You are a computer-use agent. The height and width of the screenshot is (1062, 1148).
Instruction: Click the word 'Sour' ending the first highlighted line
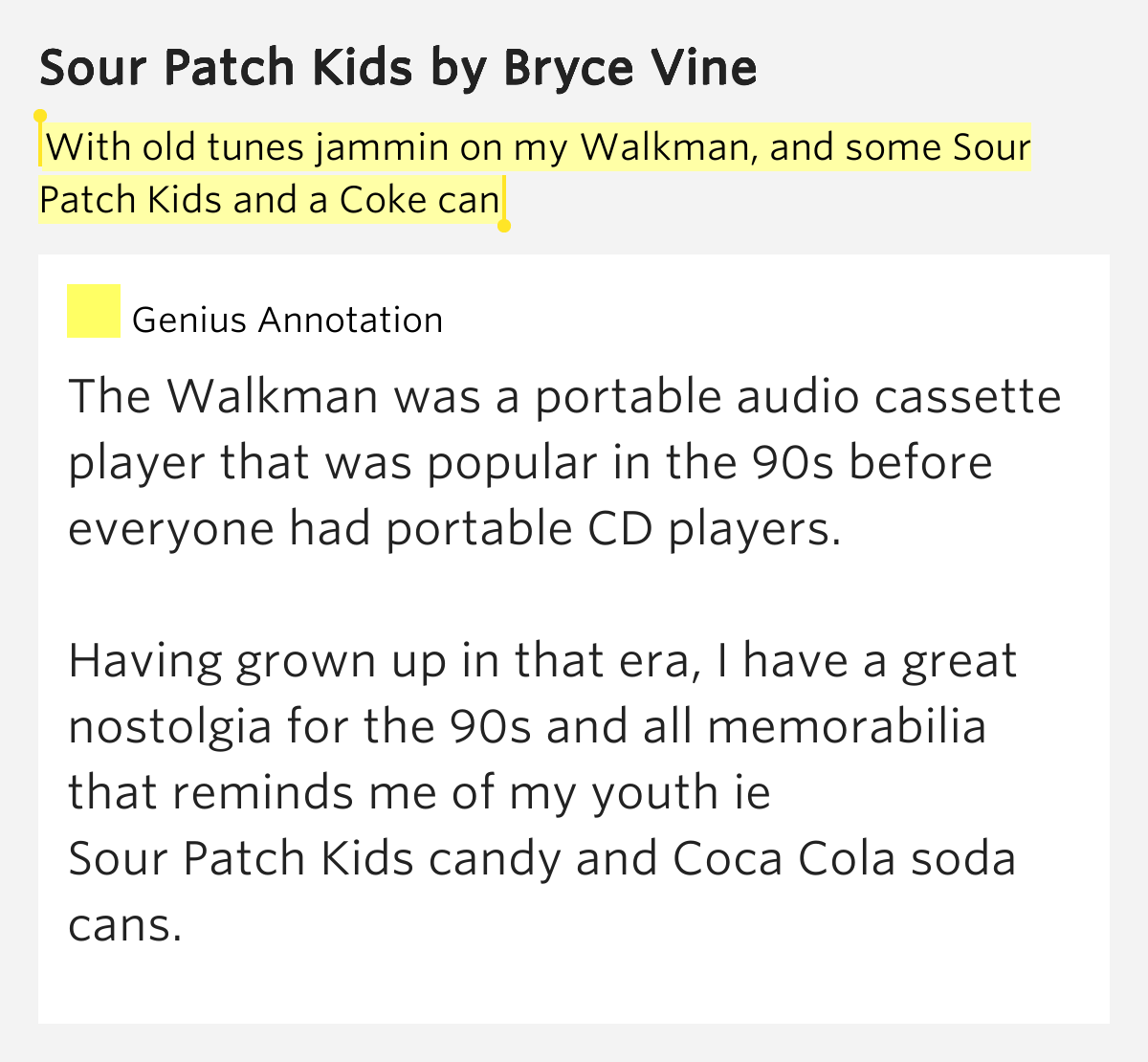(x=992, y=147)
